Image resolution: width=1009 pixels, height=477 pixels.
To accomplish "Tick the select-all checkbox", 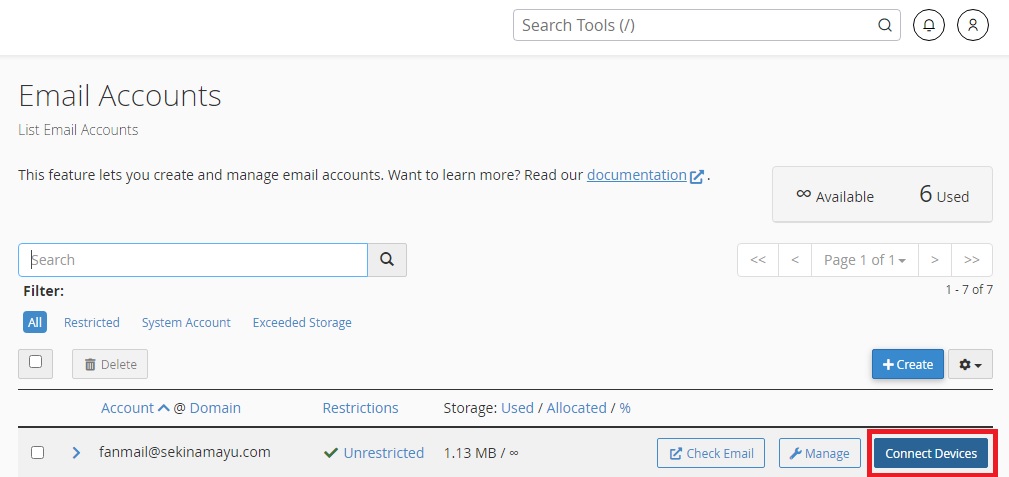I will pos(35,362).
